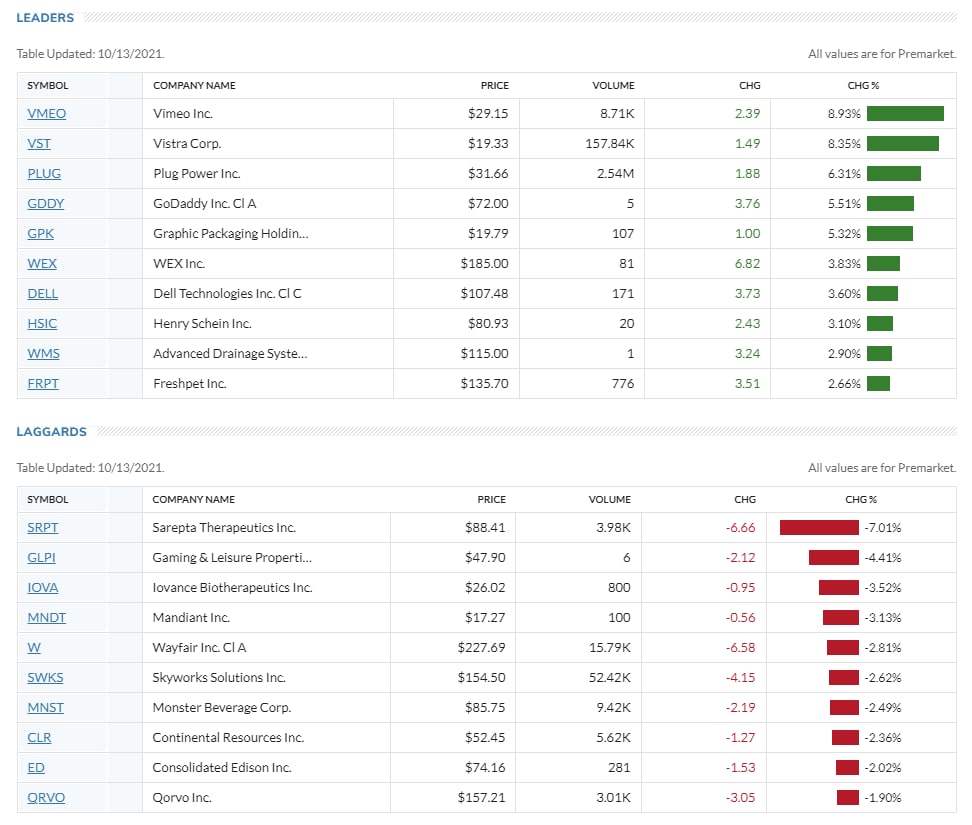Click the LAGGARDS section heading

[51, 432]
